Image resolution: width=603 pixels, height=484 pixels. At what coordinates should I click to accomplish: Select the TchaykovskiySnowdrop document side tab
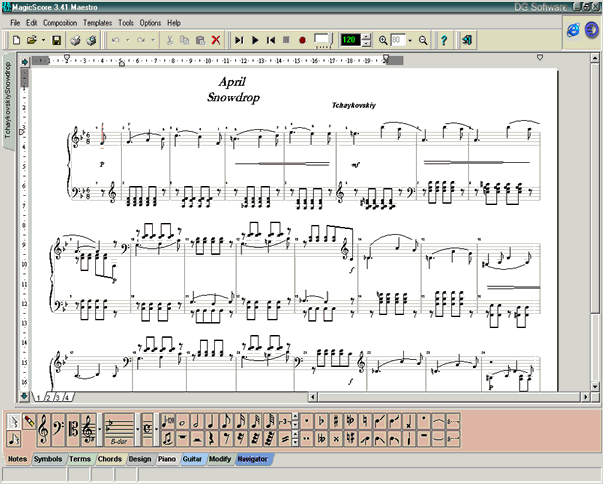click(8, 101)
